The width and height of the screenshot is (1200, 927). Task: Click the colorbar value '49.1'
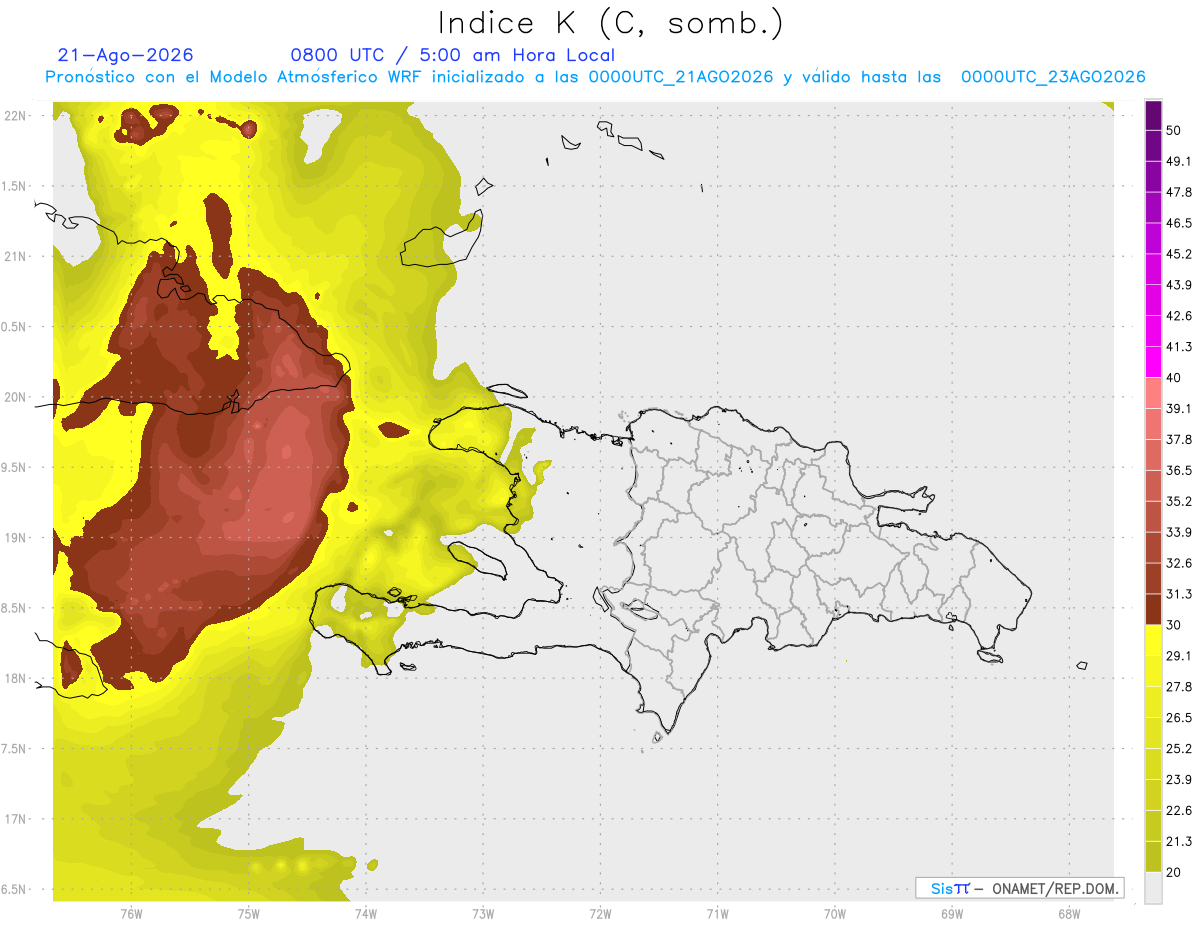pyautogui.click(x=1179, y=161)
